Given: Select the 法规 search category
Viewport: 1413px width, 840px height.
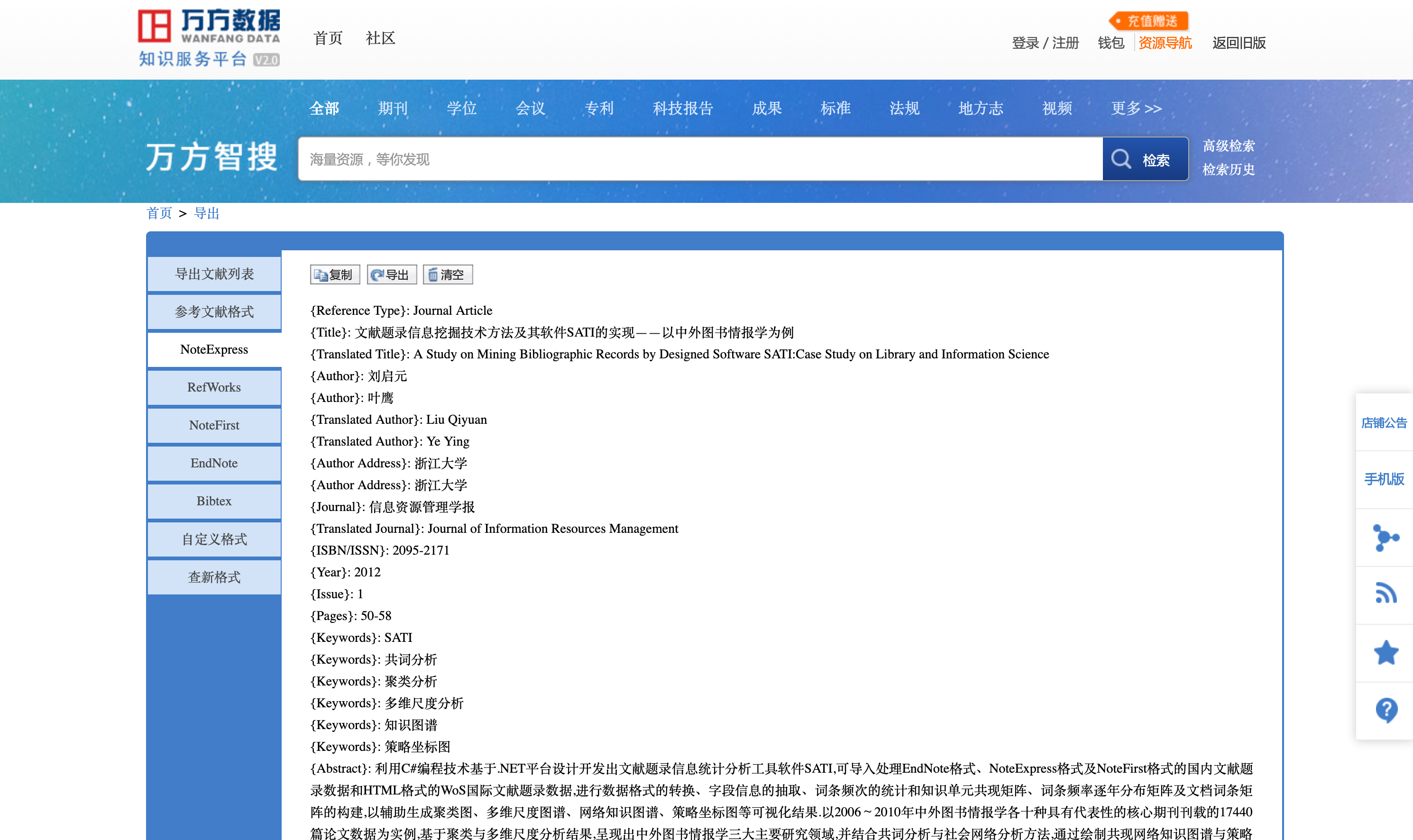Looking at the screenshot, I should 904,108.
